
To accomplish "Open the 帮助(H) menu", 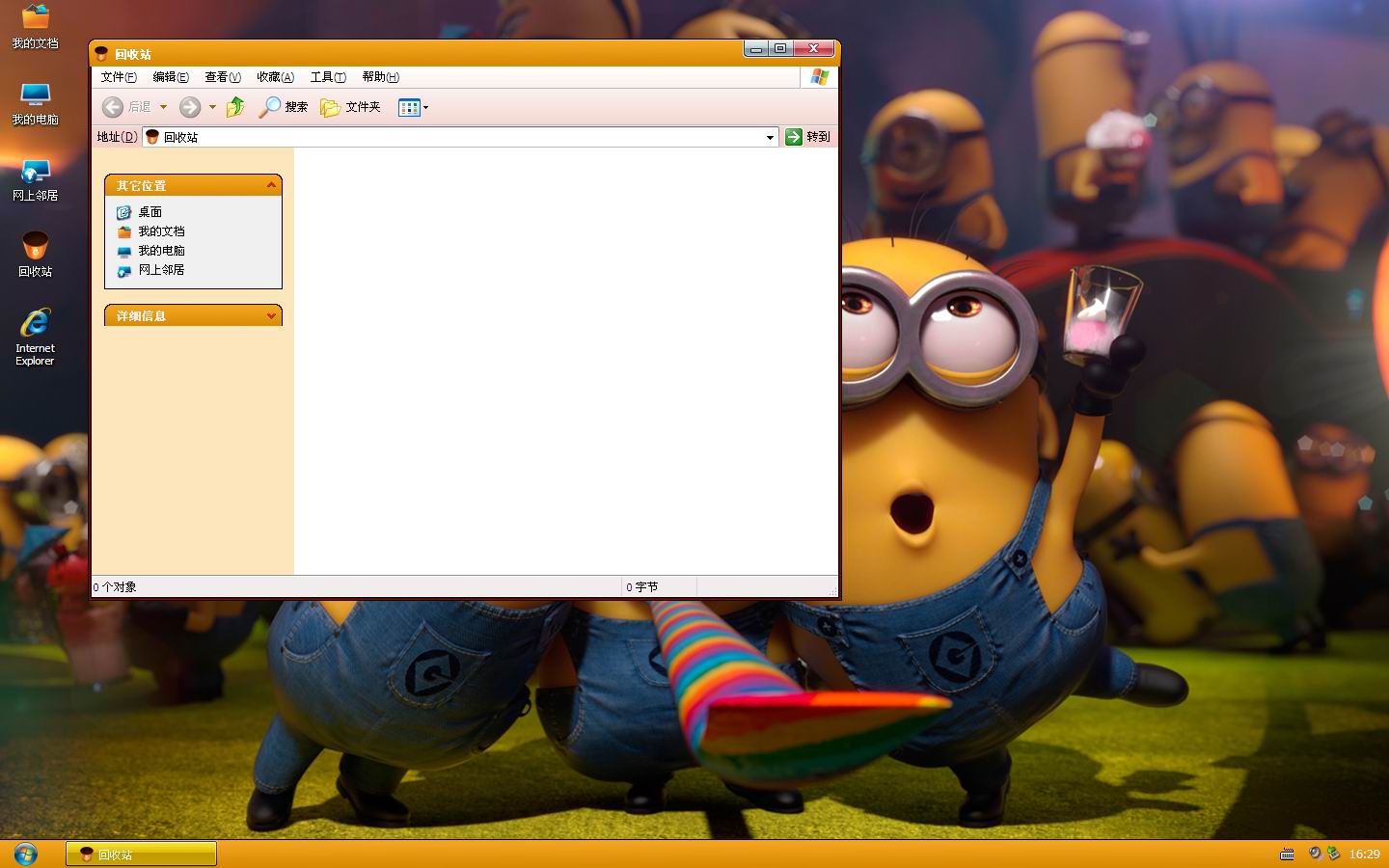I will tap(380, 77).
